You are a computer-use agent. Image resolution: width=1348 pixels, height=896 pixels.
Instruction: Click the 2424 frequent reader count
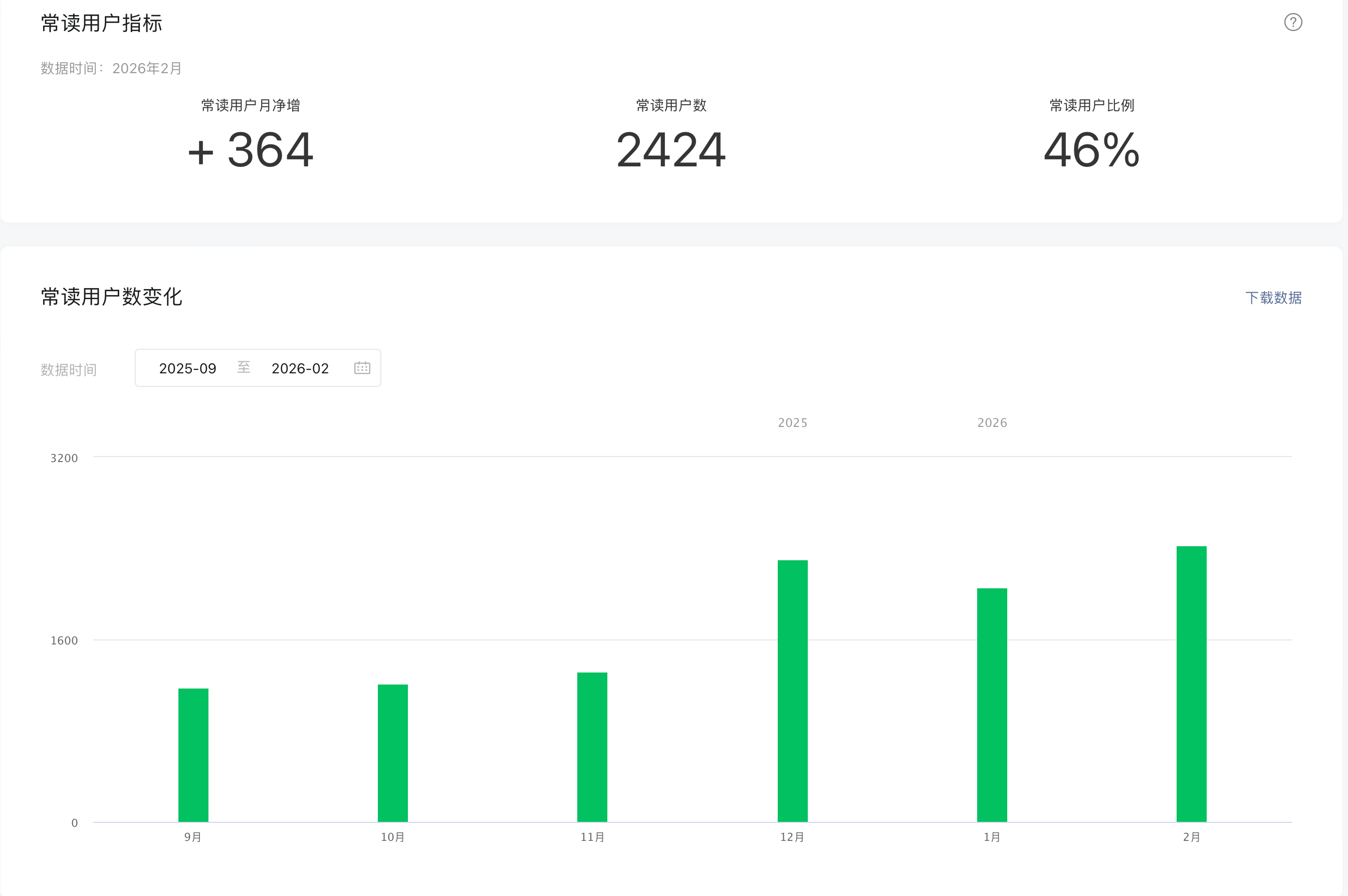point(671,150)
